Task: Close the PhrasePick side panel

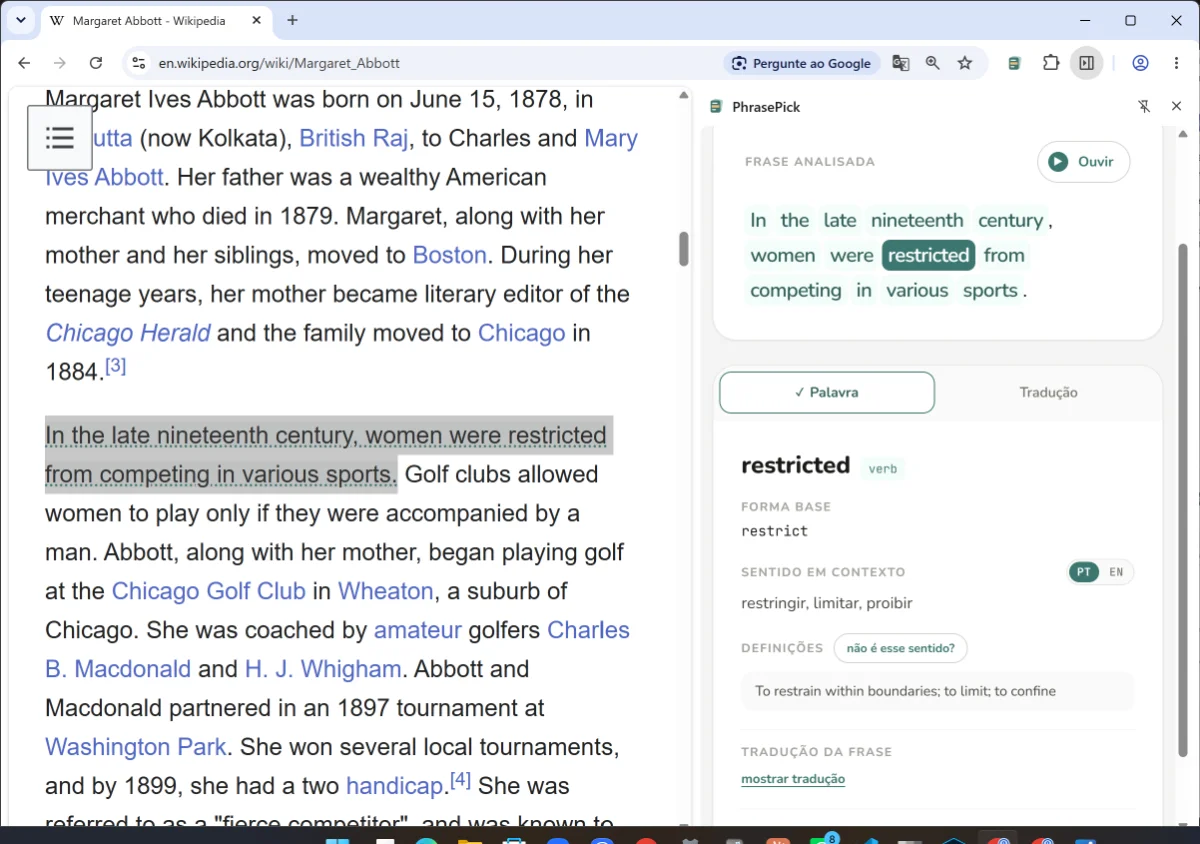Action: (1177, 107)
